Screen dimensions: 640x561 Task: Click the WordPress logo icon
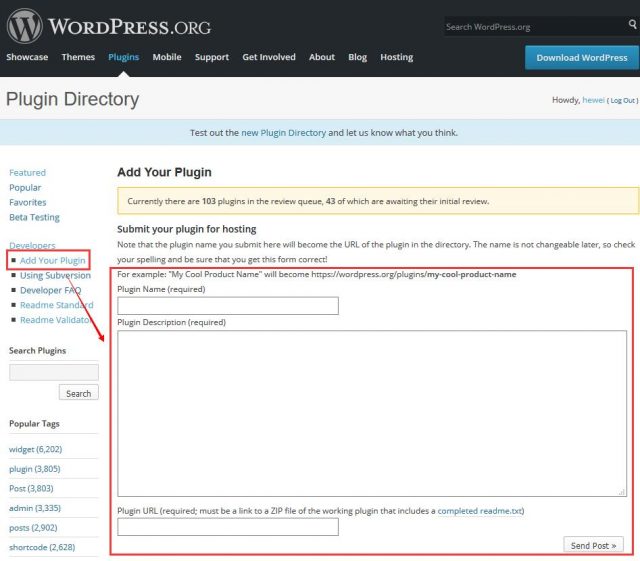pos(24,26)
